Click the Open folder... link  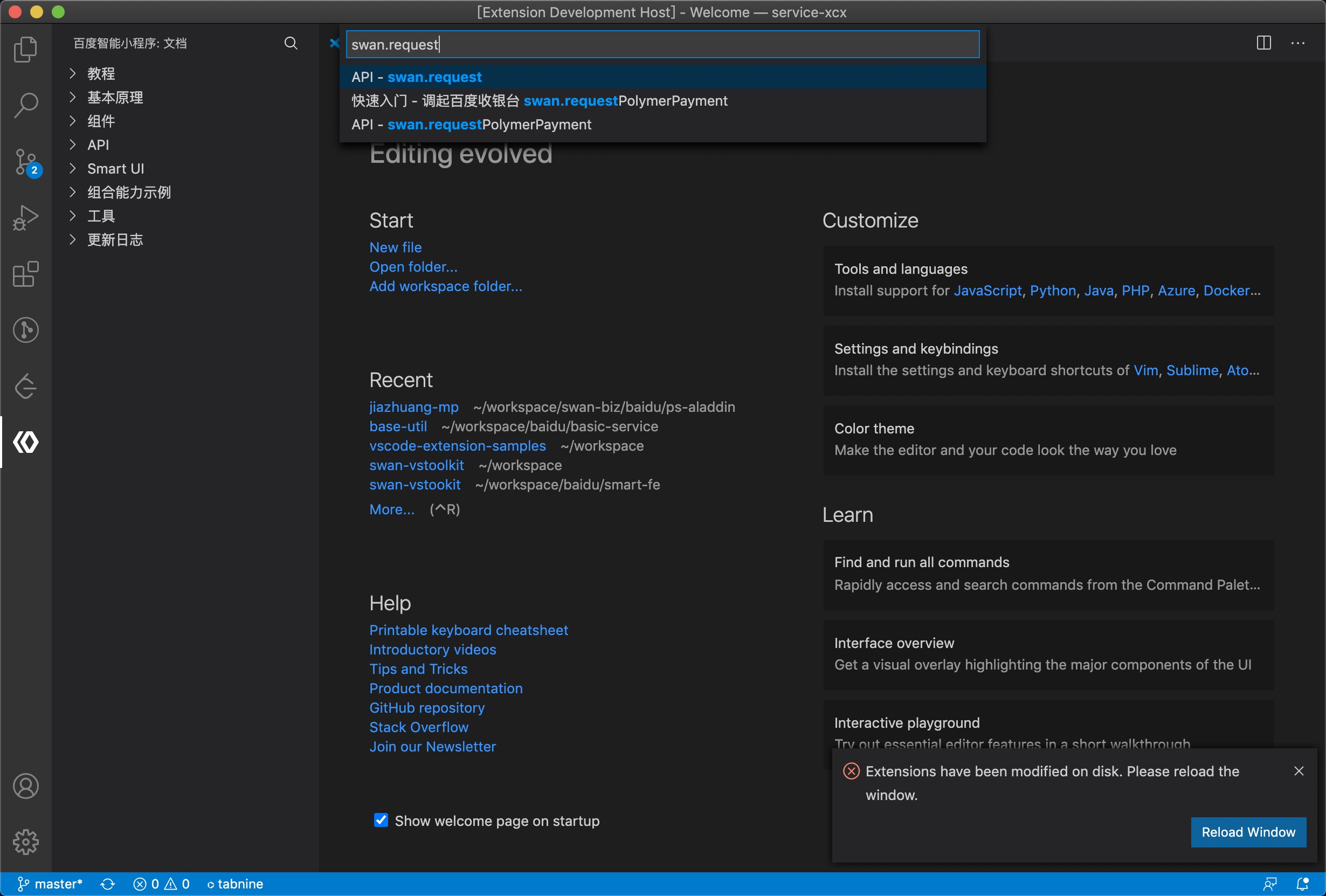click(413, 266)
